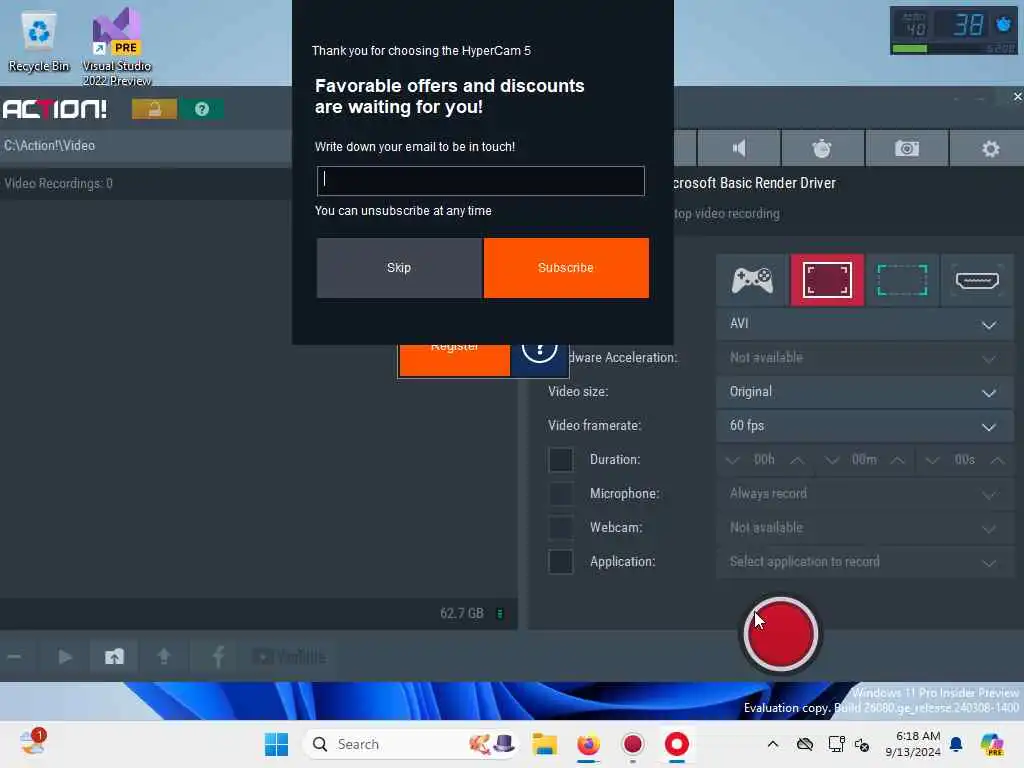Click the green disk space indicator icon

(500, 614)
